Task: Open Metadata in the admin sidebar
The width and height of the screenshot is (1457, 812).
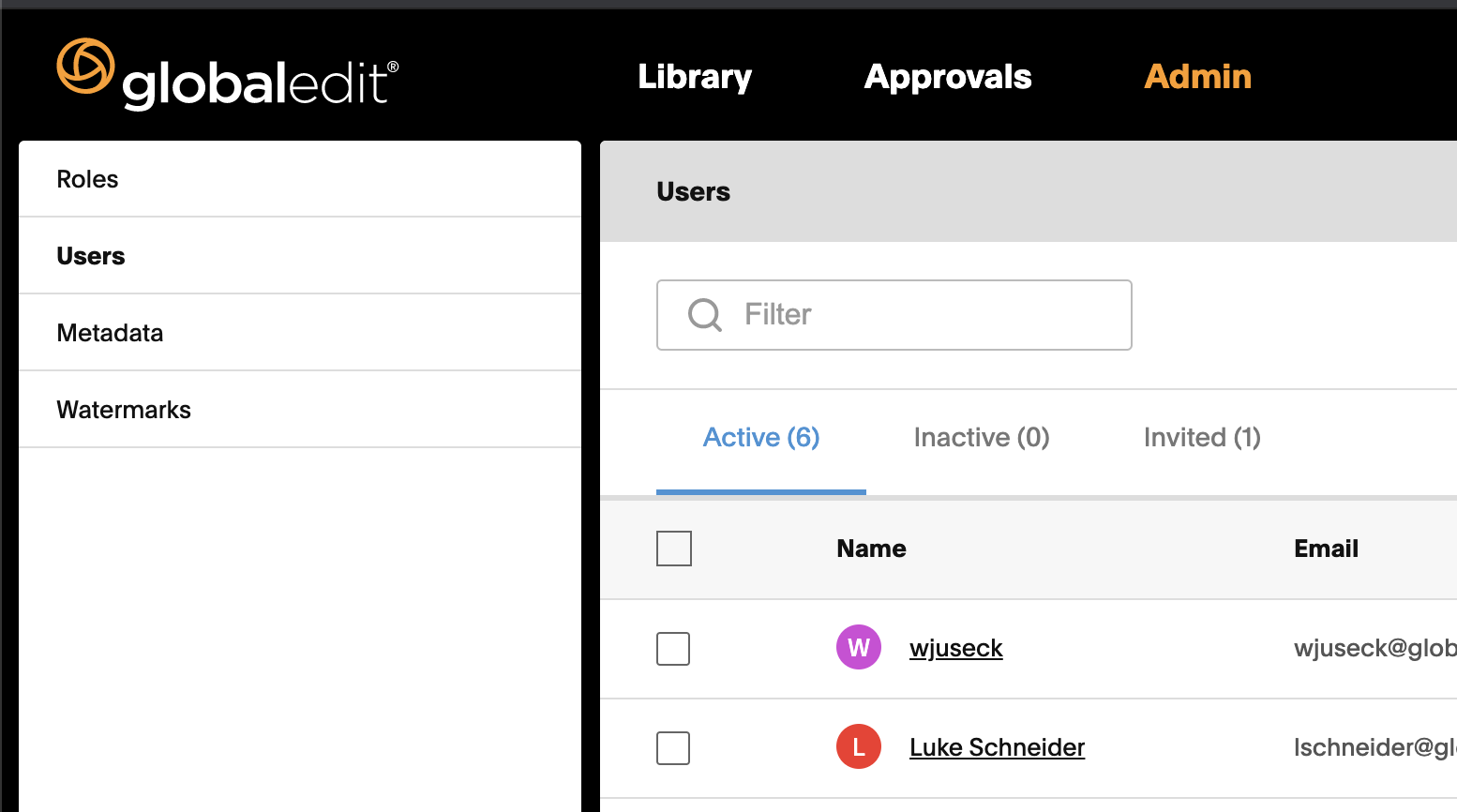Action: [x=300, y=333]
